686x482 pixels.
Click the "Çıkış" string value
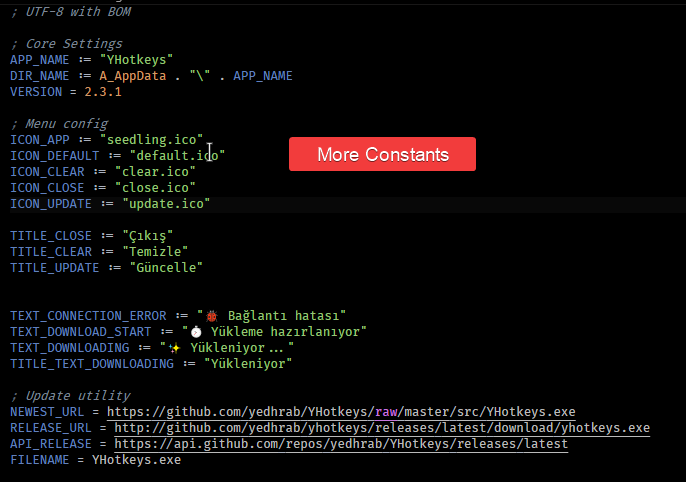[148, 236]
